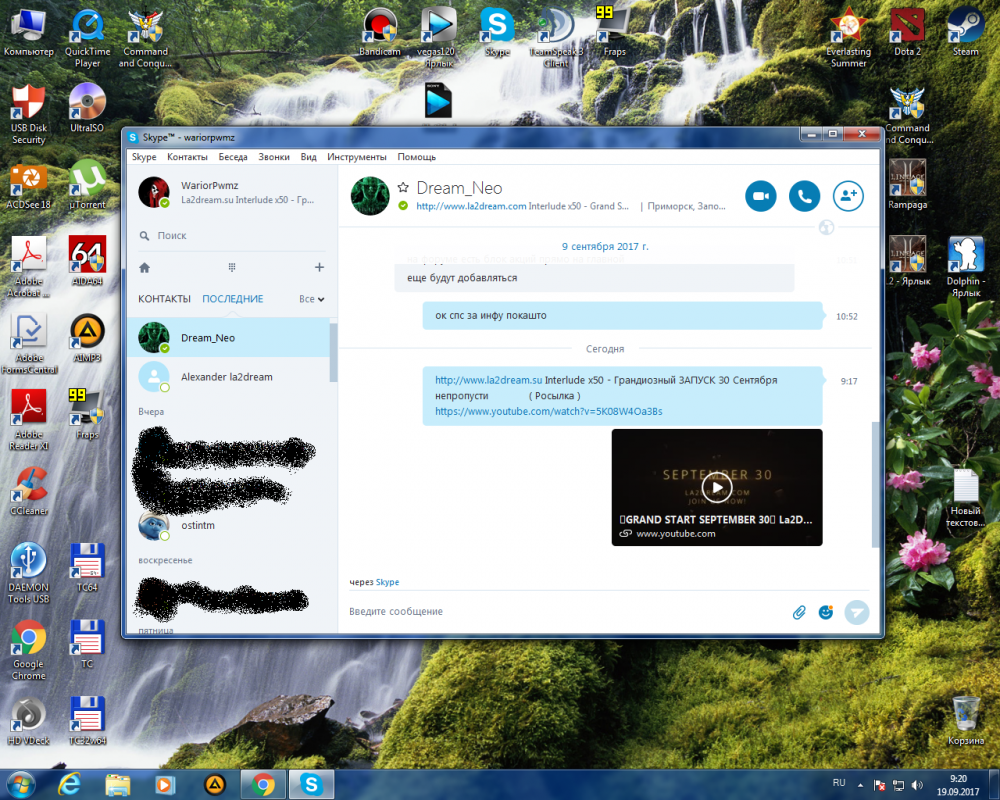Image resolution: width=1000 pixels, height=800 pixels.
Task: Play the Grand Start September 30 video preview
Action: tap(716, 487)
